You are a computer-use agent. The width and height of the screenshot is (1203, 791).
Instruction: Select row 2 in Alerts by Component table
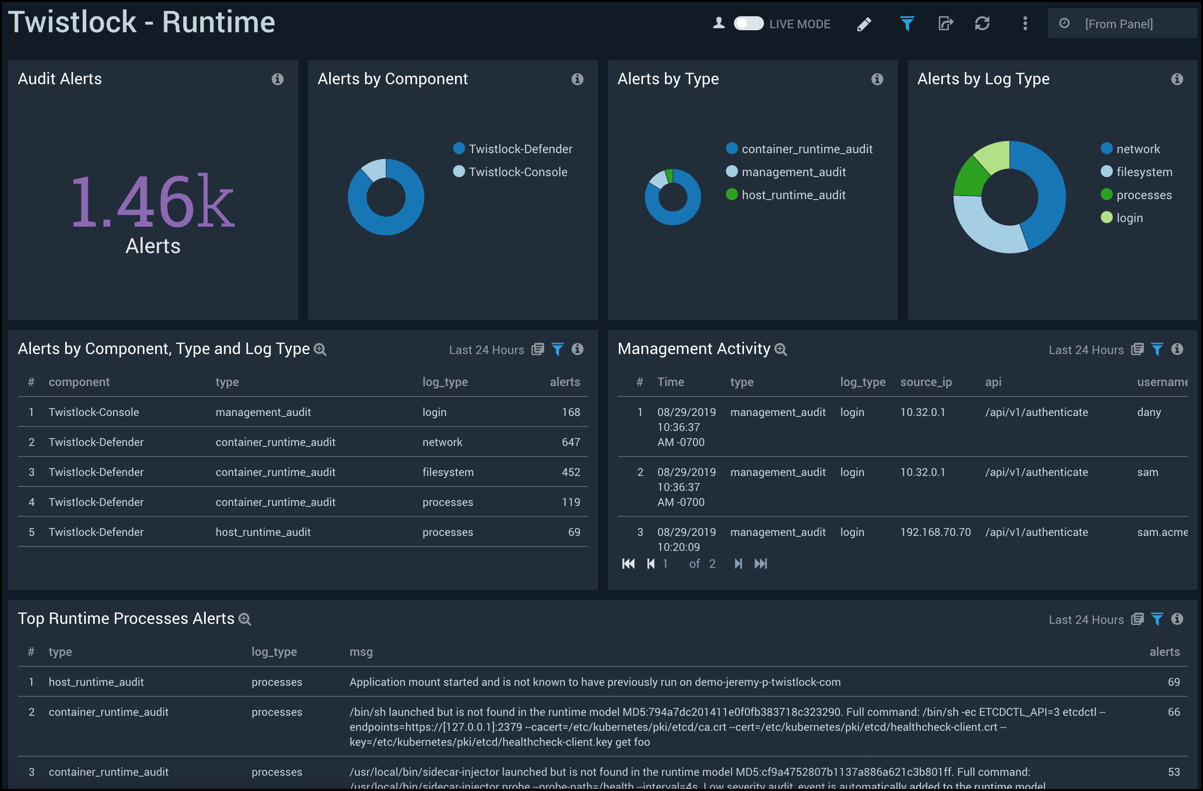(x=300, y=441)
